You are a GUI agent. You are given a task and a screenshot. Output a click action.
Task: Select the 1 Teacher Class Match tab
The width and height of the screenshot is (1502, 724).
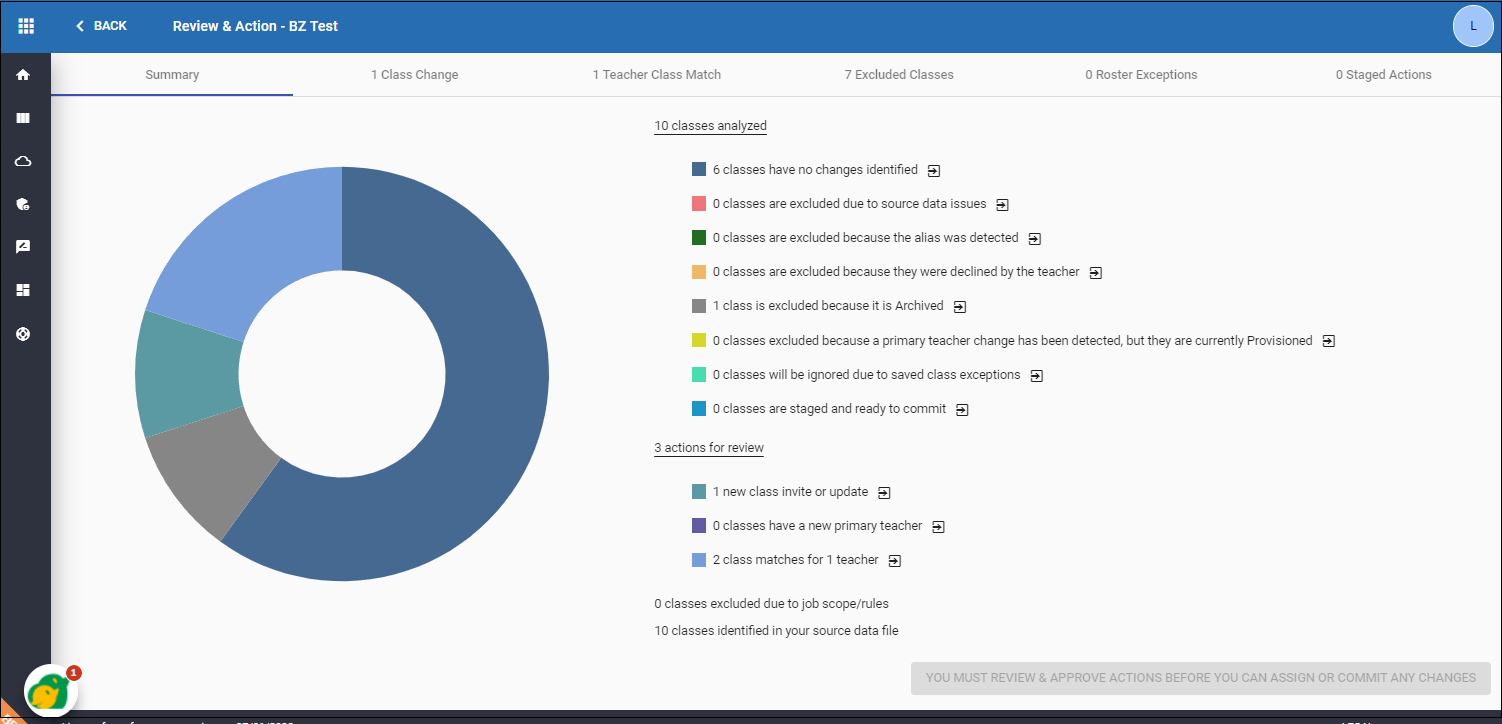656,75
